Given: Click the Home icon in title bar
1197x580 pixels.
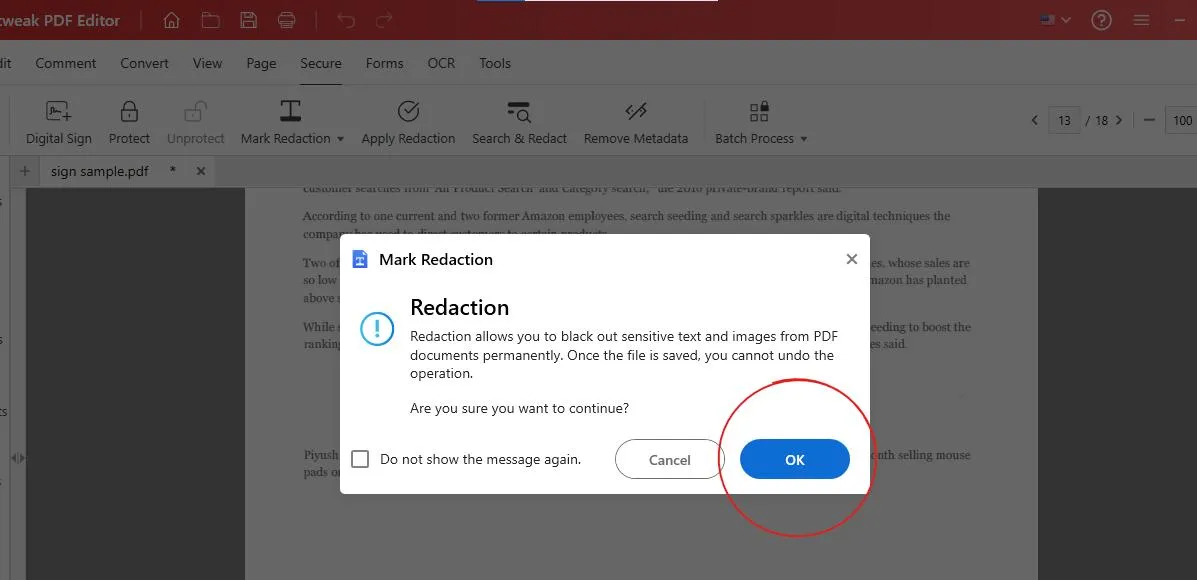Looking at the screenshot, I should click(172, 20).
